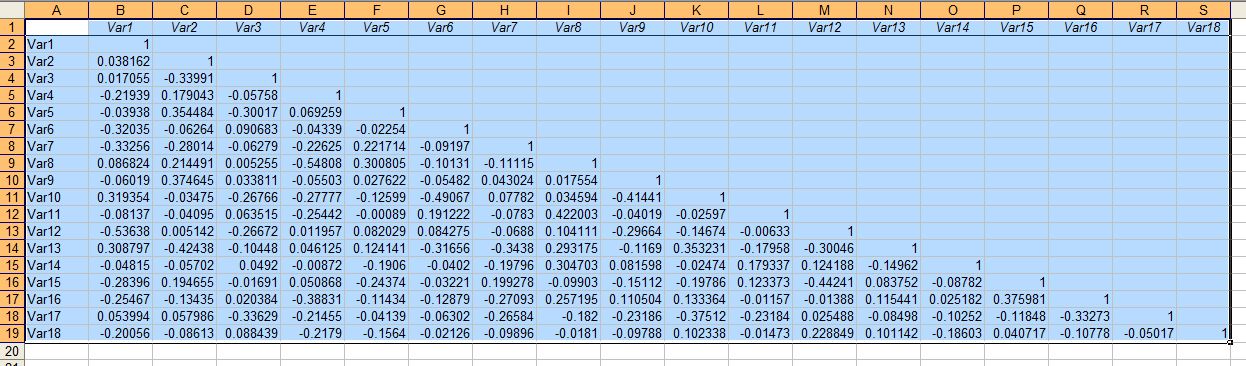Select row header 14
The image size is (1246, 366).
[12, 248]
